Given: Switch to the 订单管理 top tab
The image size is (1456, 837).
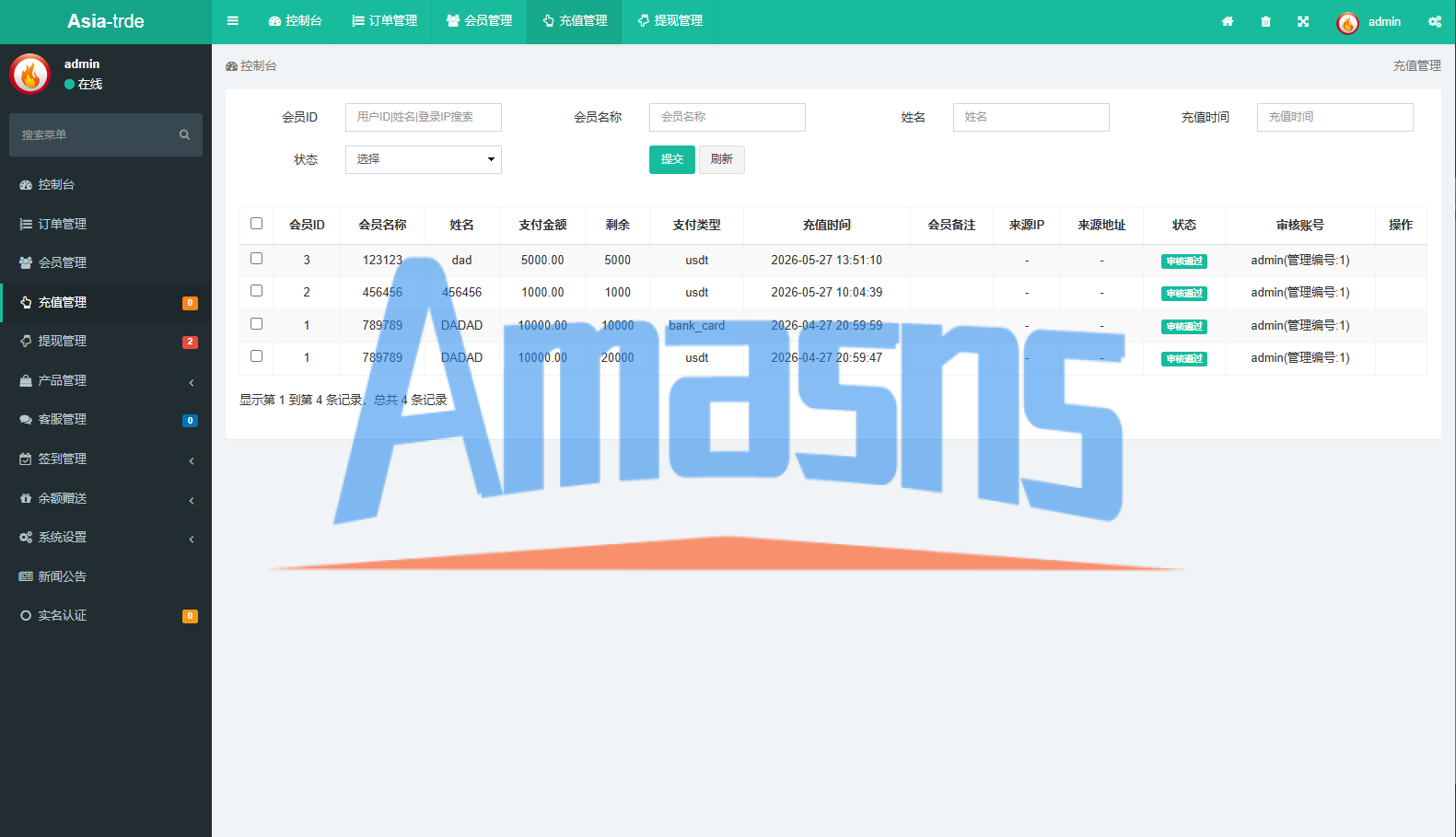Looking at the screenshot, I should coord(384,21).
